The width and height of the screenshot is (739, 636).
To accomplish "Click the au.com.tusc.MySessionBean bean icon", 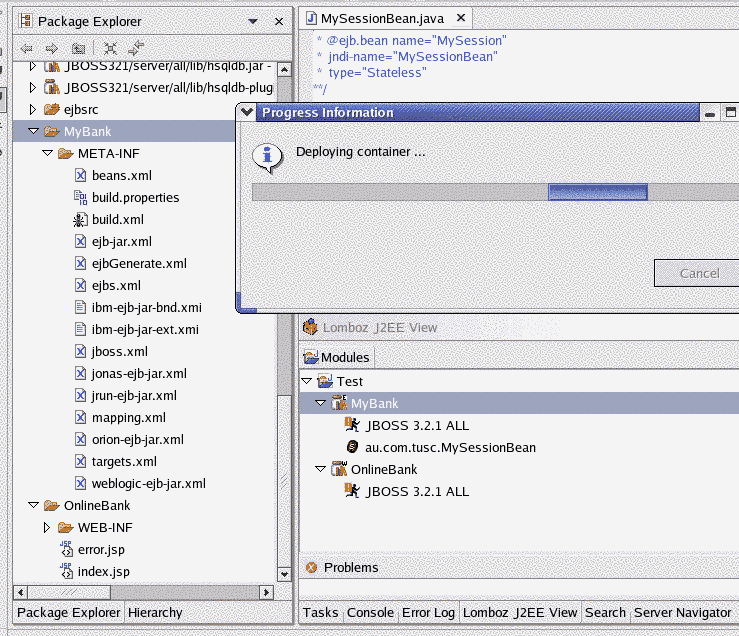I will (x=351, y=448).
